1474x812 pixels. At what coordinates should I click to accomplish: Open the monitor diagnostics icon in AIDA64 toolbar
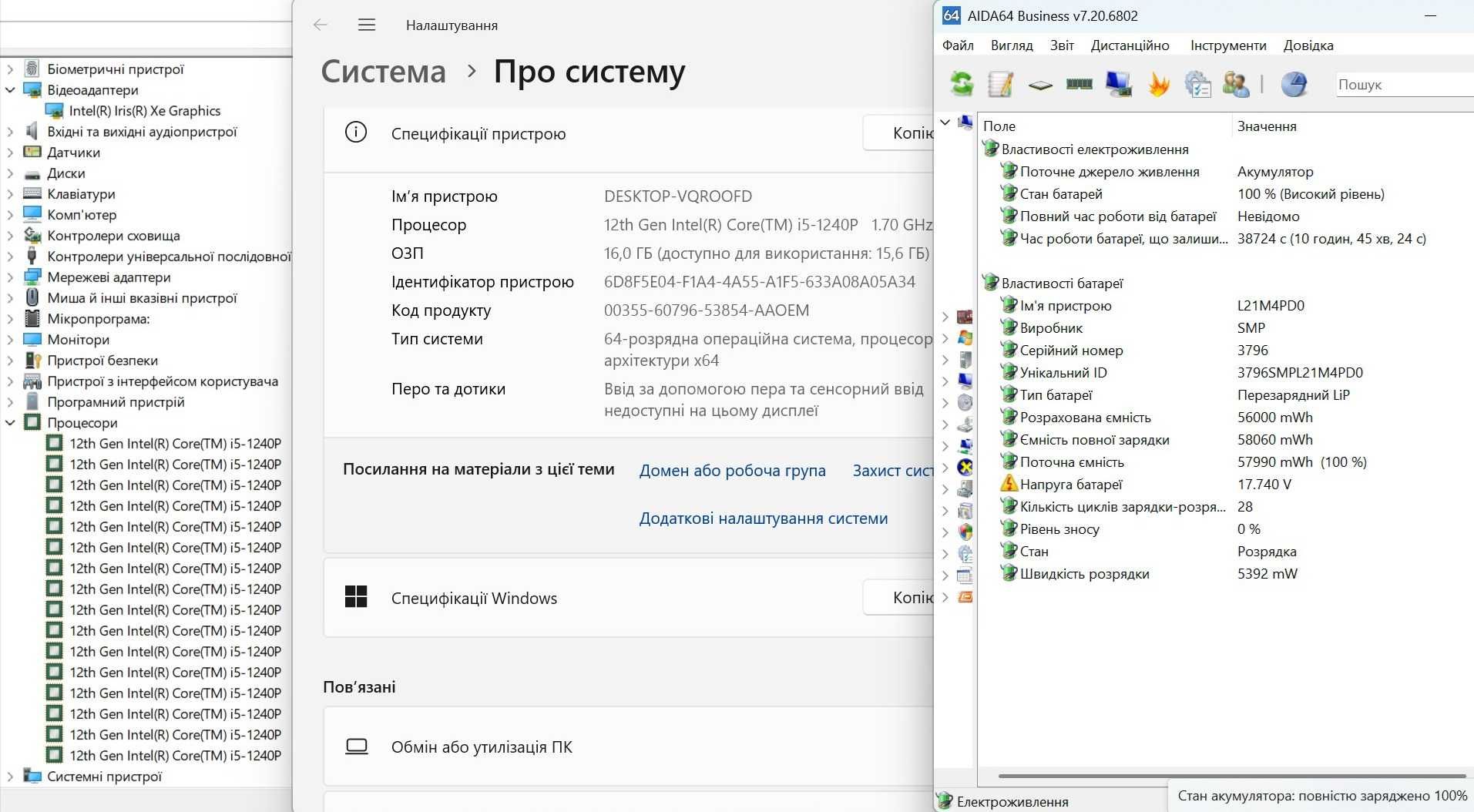coord(1119,84)
